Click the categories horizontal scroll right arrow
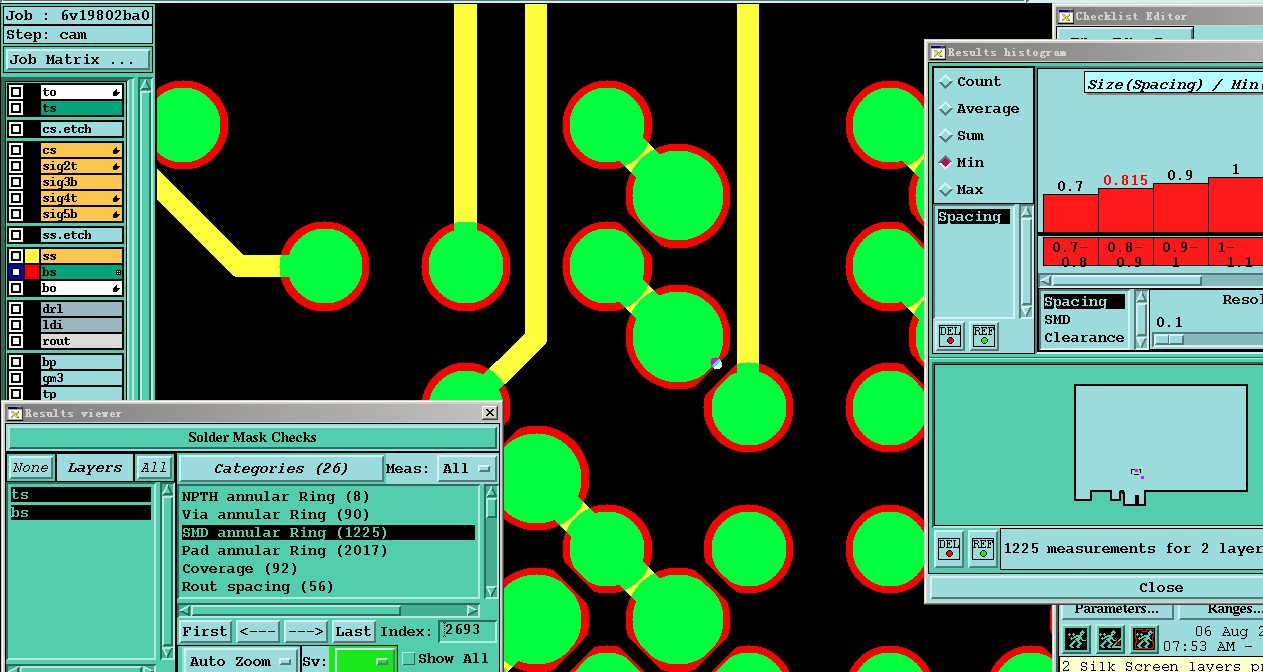This screenshot has width=1263, height=672. [473, 610]
